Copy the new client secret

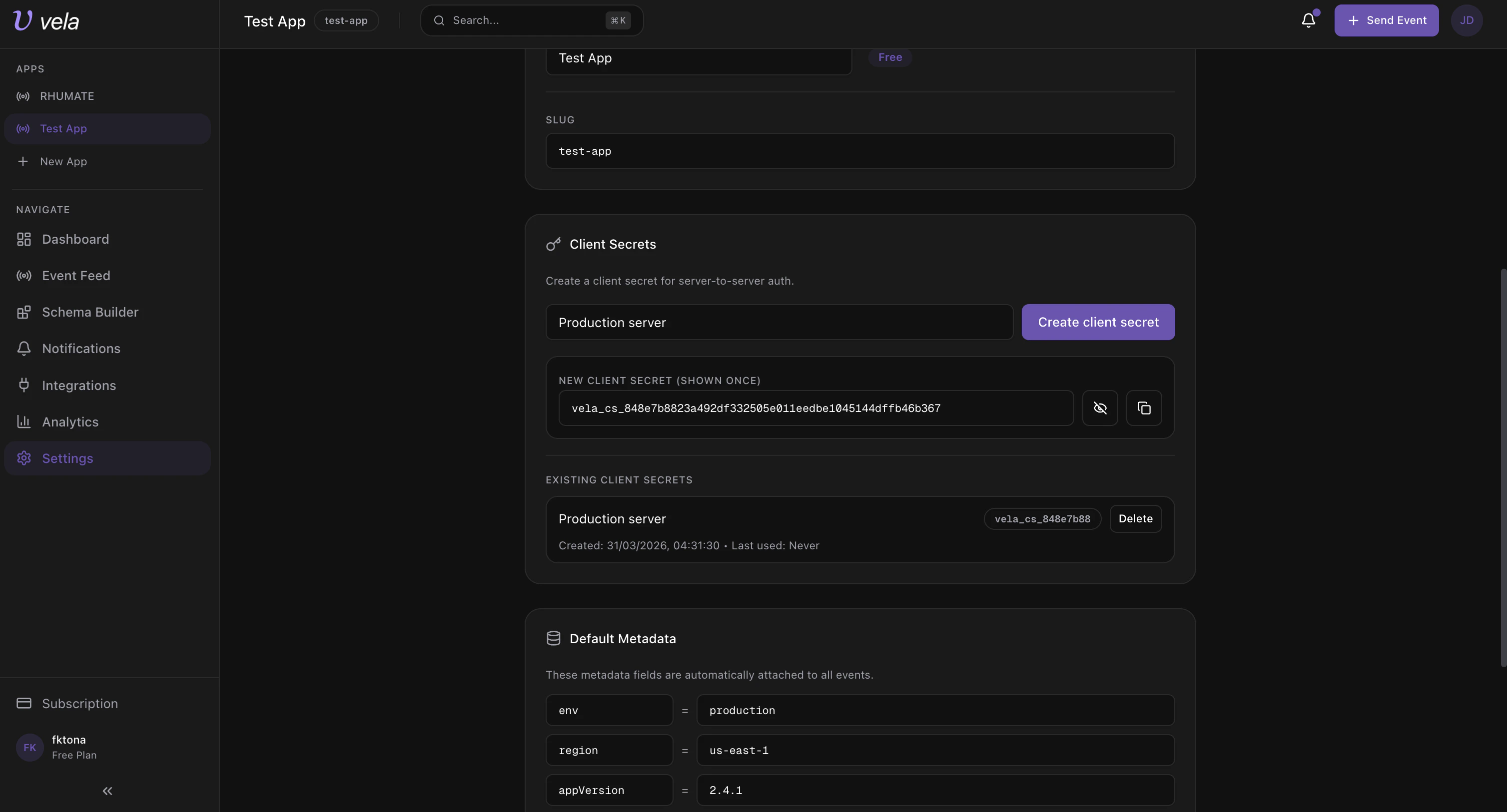[1144, 407]
